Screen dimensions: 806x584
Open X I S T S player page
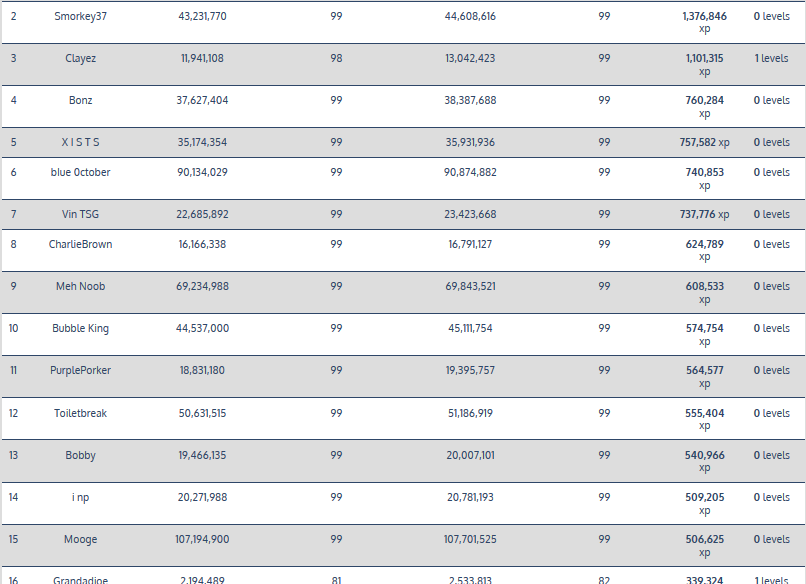pos(80,142)
